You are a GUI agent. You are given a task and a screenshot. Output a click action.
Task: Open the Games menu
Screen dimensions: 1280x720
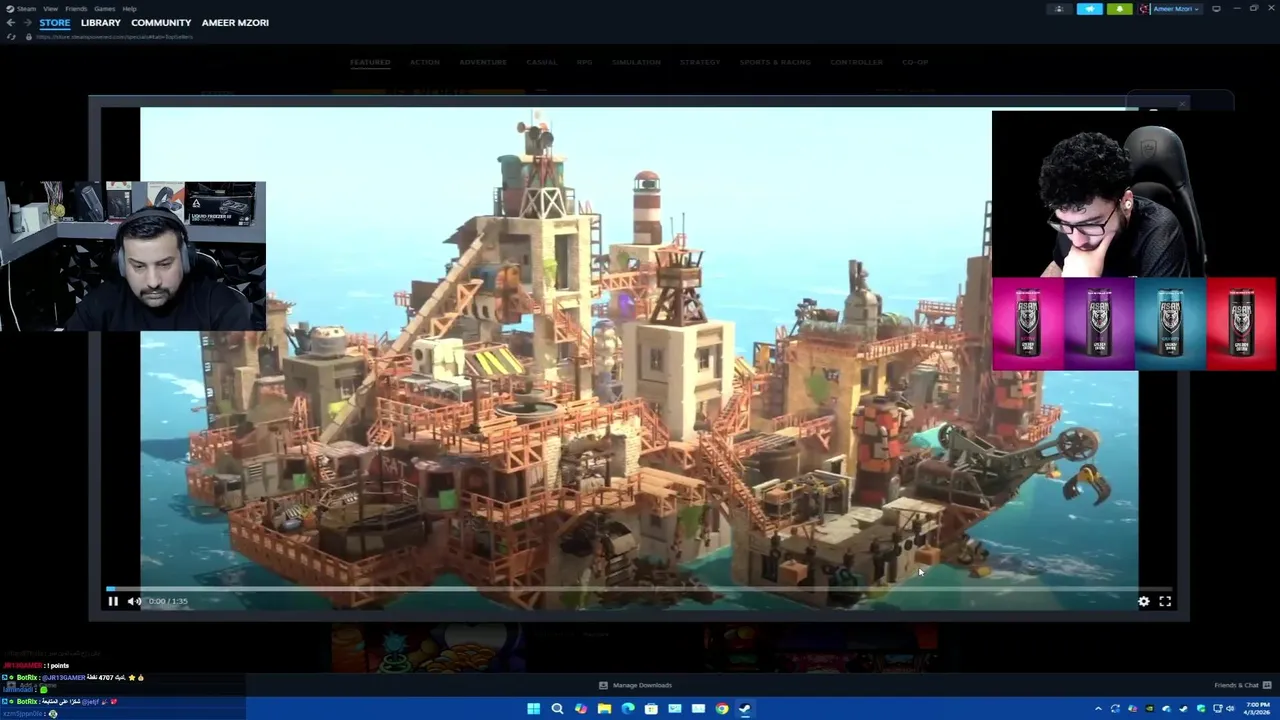[105, 8]
